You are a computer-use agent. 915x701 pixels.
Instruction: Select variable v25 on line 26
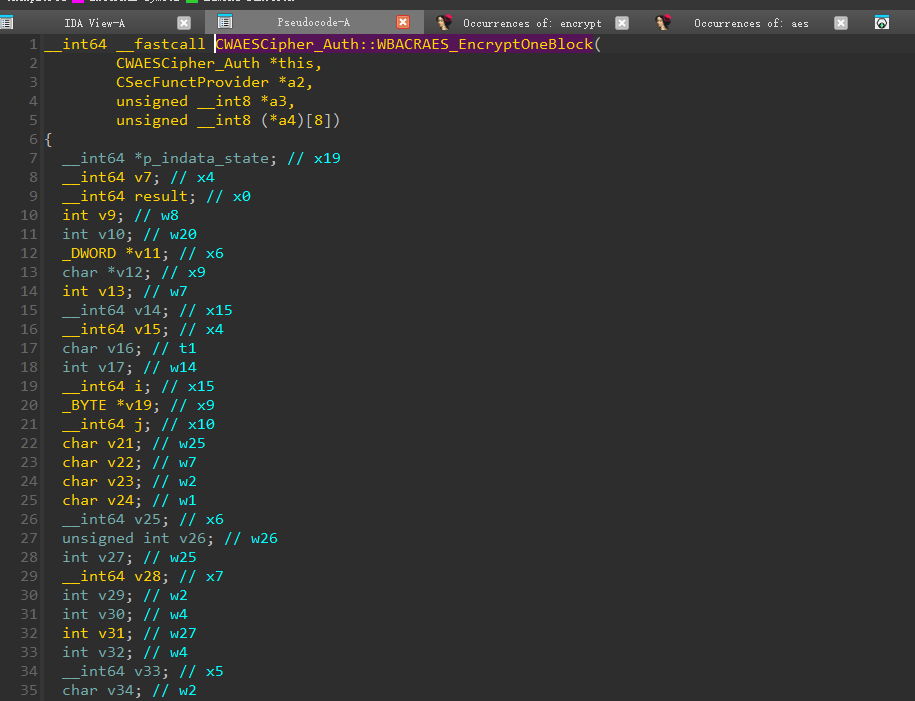click(x=148, y=519)
